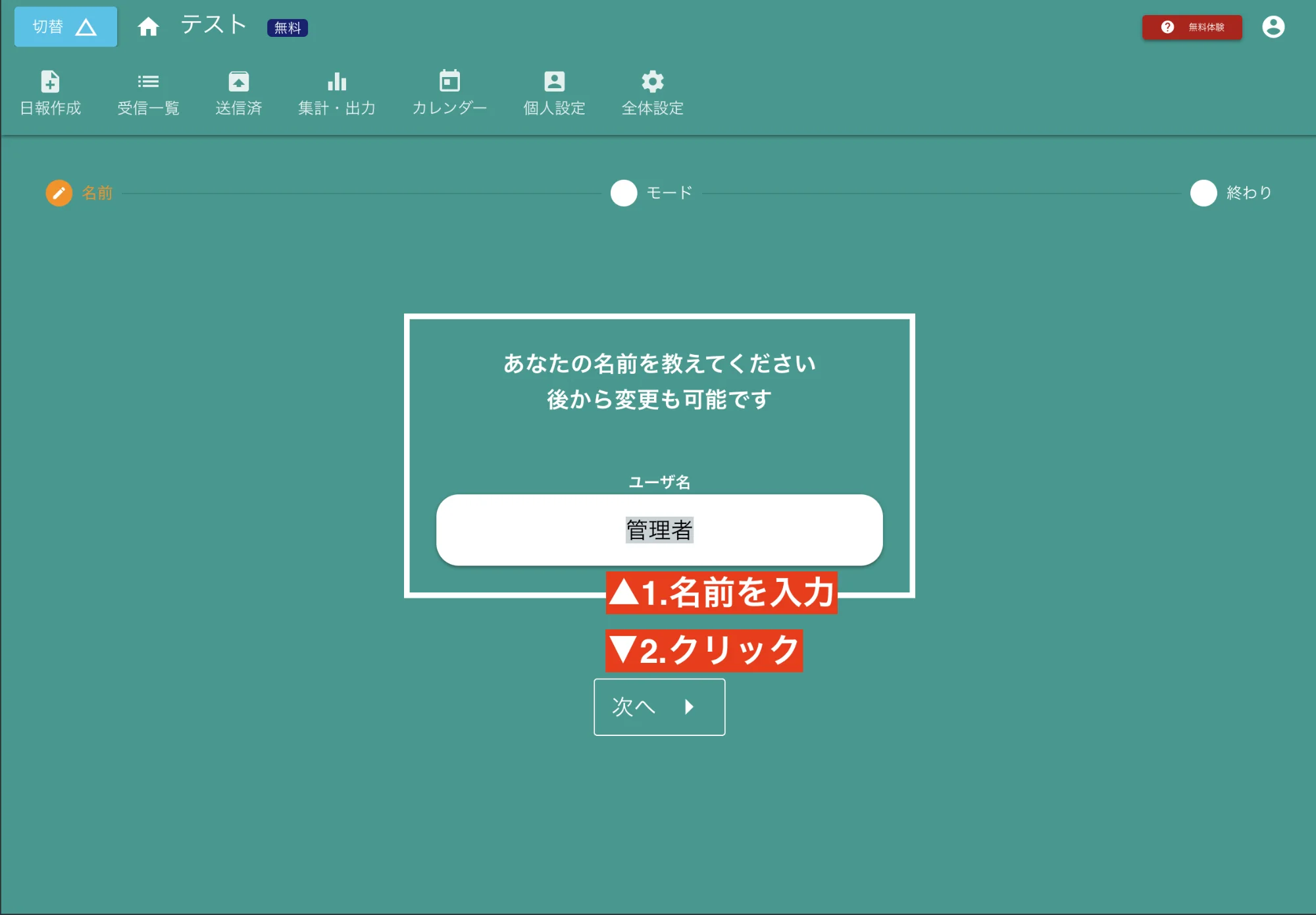Select the テスト workspace title
Screen dimensions: 1316x915
tap(212, 24)
